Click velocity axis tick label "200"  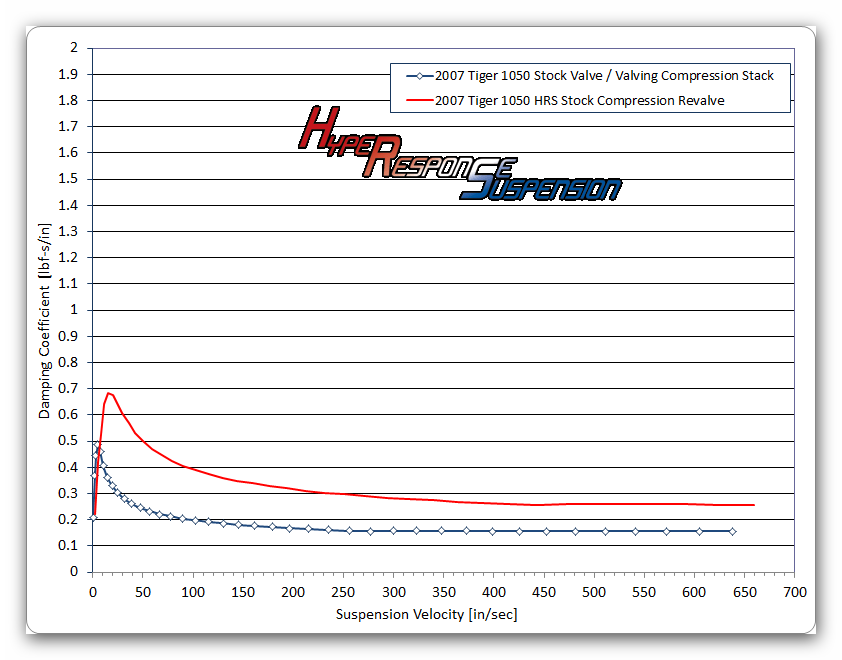tap(293, 592)
